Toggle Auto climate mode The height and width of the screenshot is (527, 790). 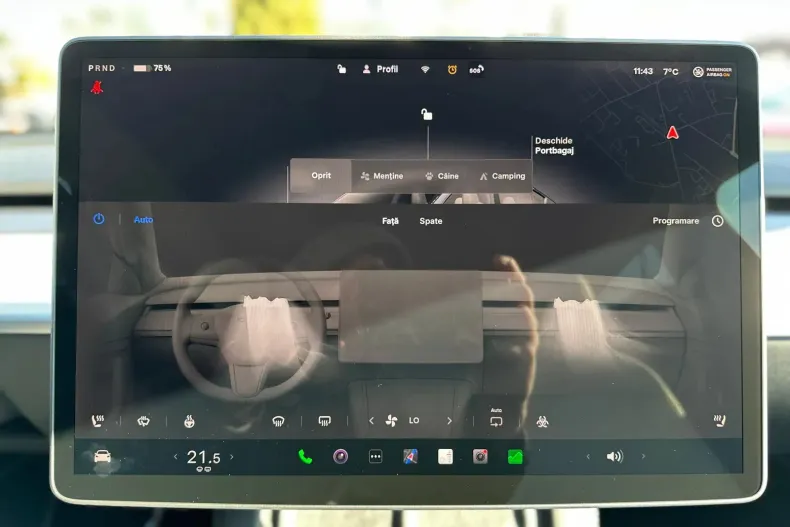point(143,220)
